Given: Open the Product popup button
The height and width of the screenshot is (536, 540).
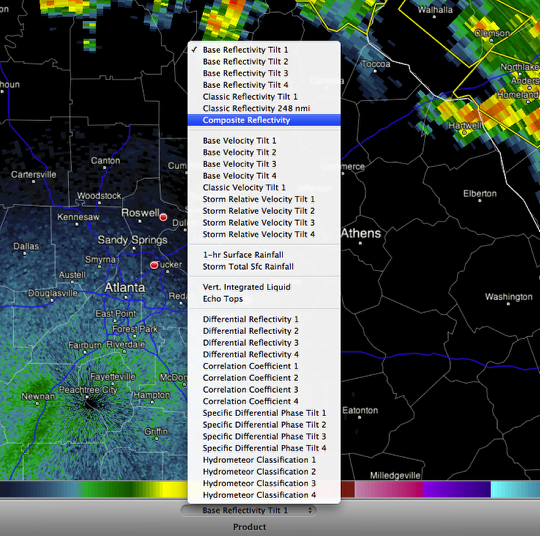Looking at the screenshot, I should [x=248, y=510].
